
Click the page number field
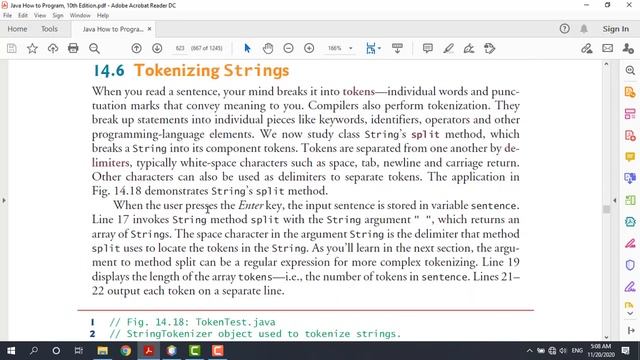point(180,48)
